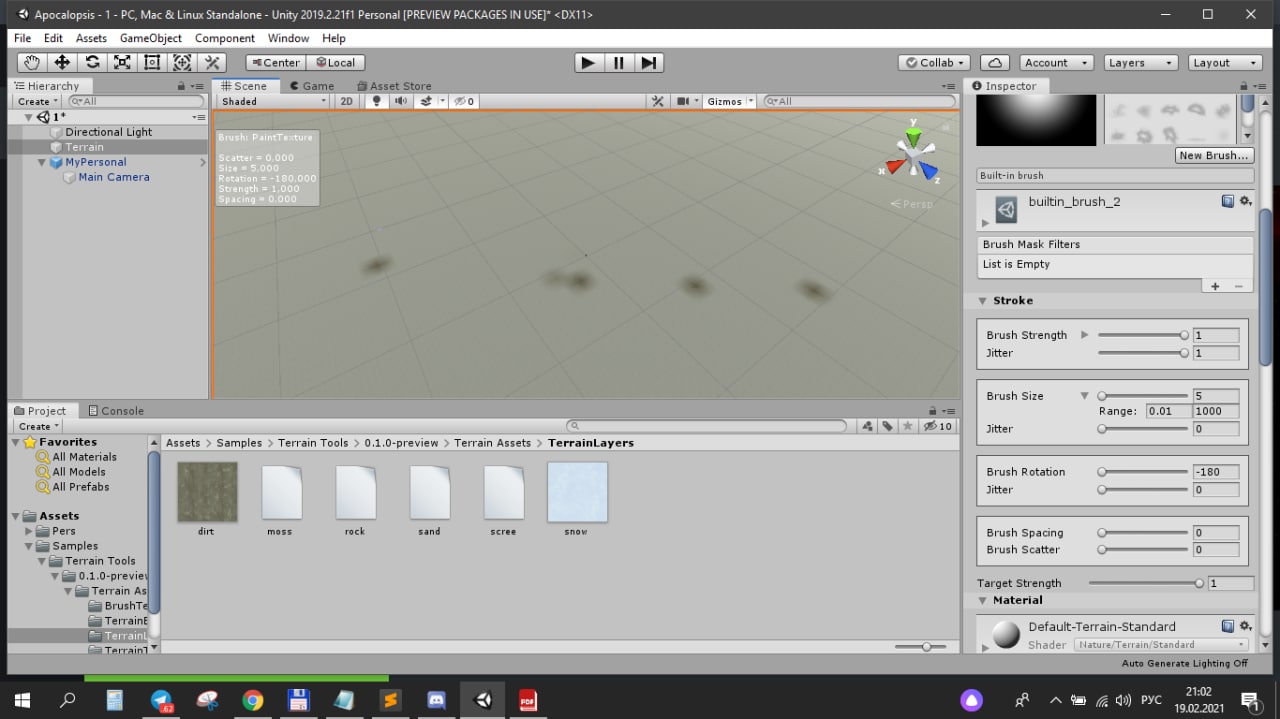Collapse the Material section
Image resolution: width=1280 pixels, height=719 pixels.
click(983, 601)
